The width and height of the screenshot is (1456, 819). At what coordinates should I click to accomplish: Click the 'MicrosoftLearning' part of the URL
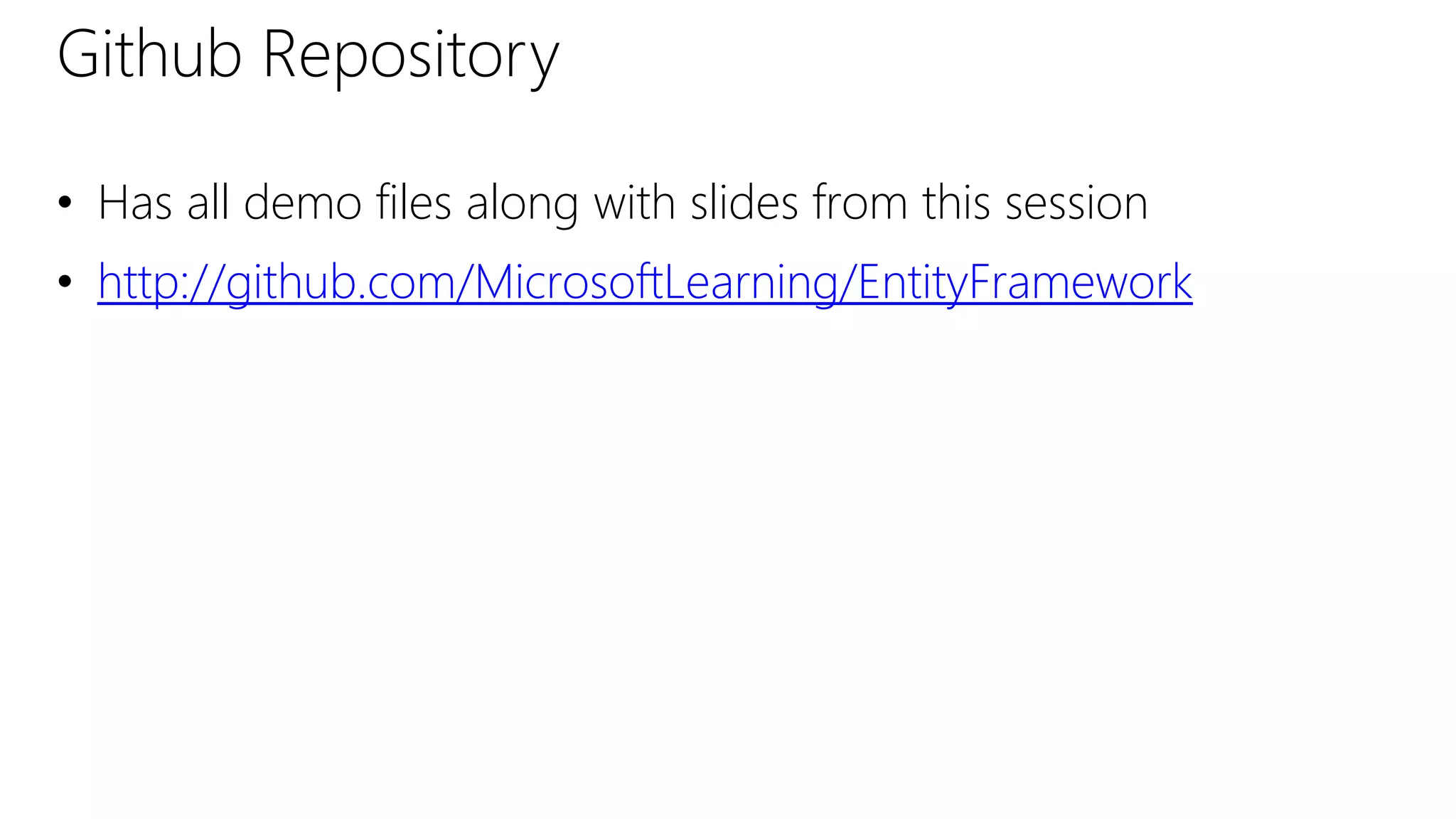point(656,283)
